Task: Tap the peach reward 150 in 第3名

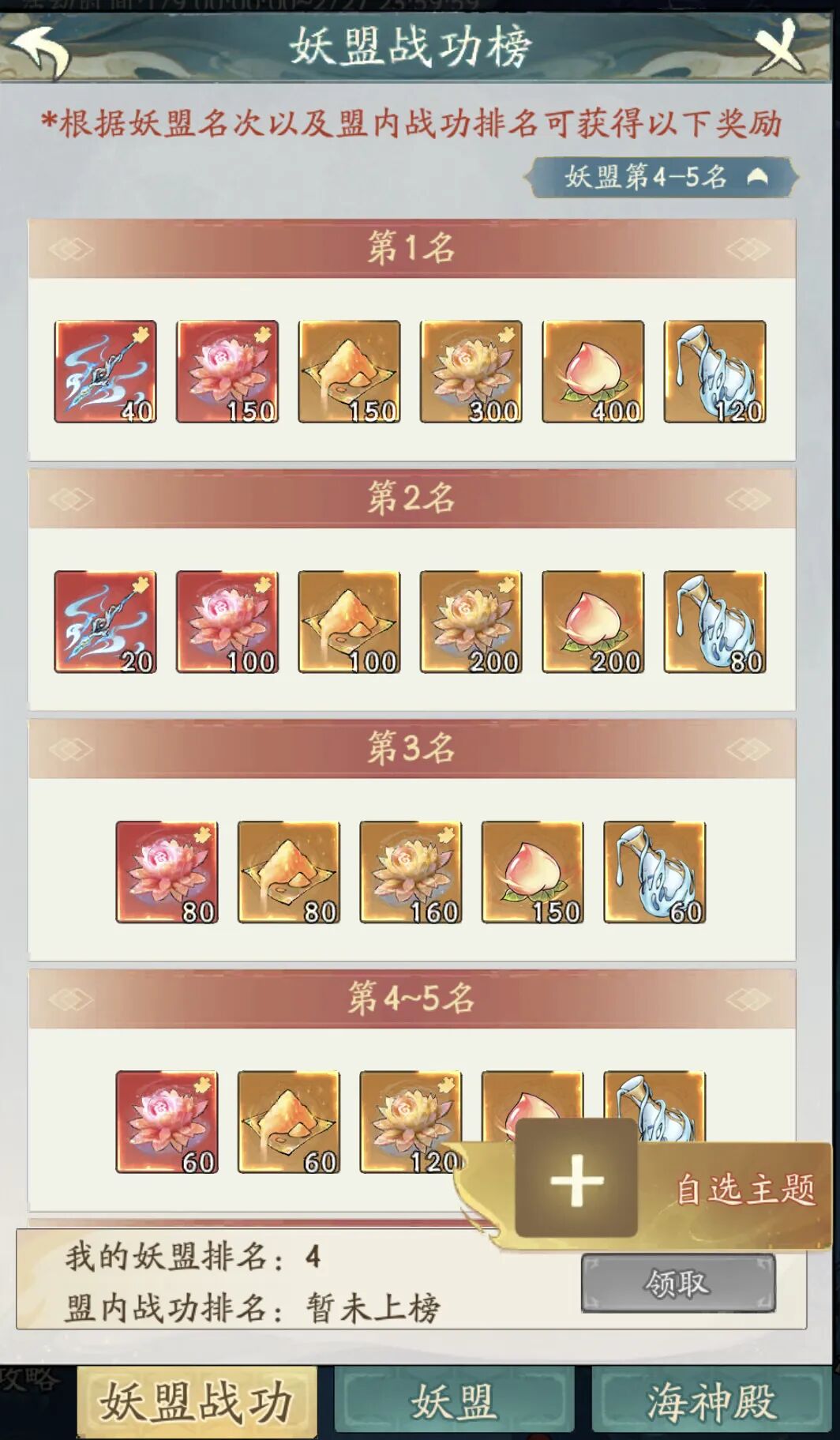Action: tap(533, 872)
